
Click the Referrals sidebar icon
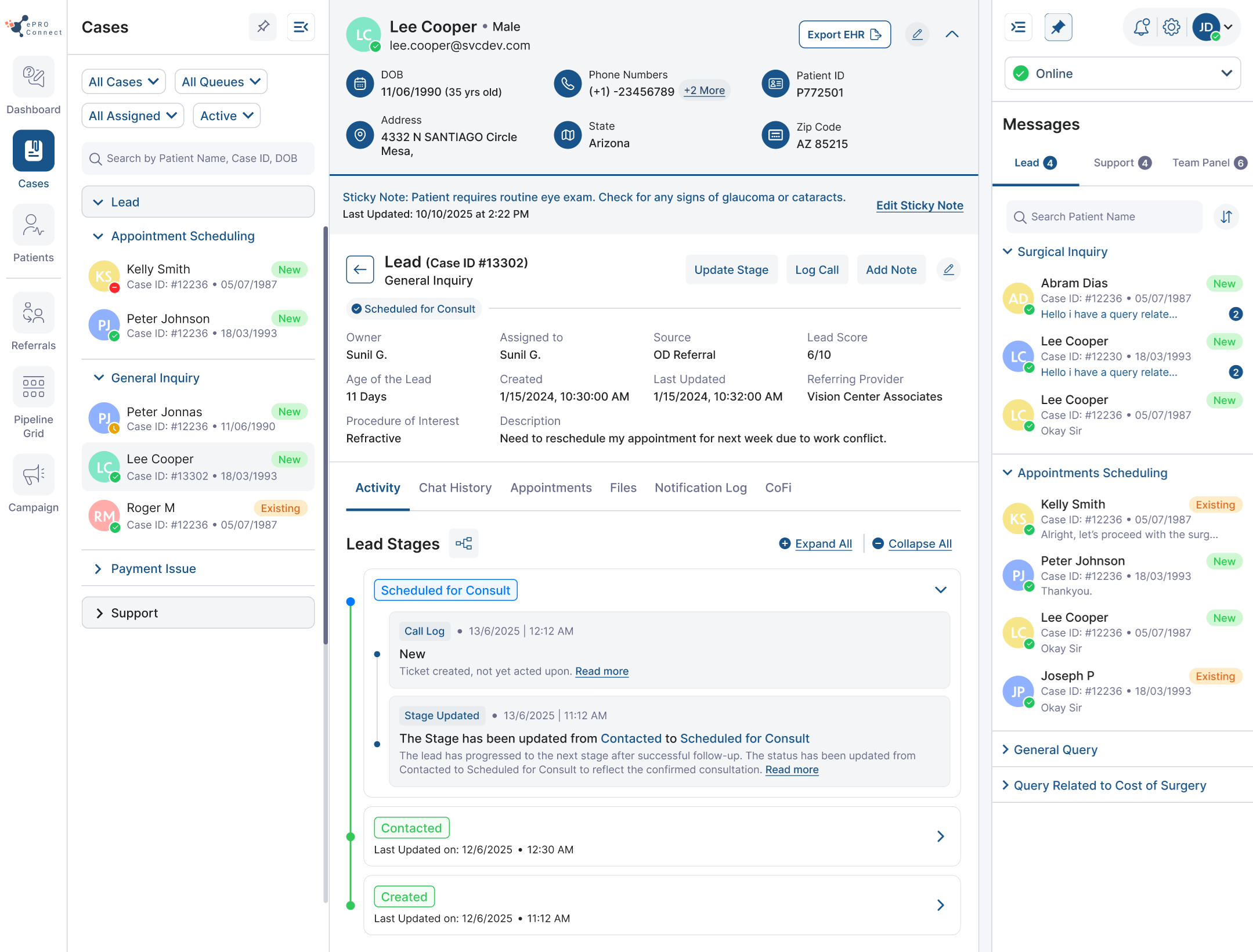click(x=33, y=313)
